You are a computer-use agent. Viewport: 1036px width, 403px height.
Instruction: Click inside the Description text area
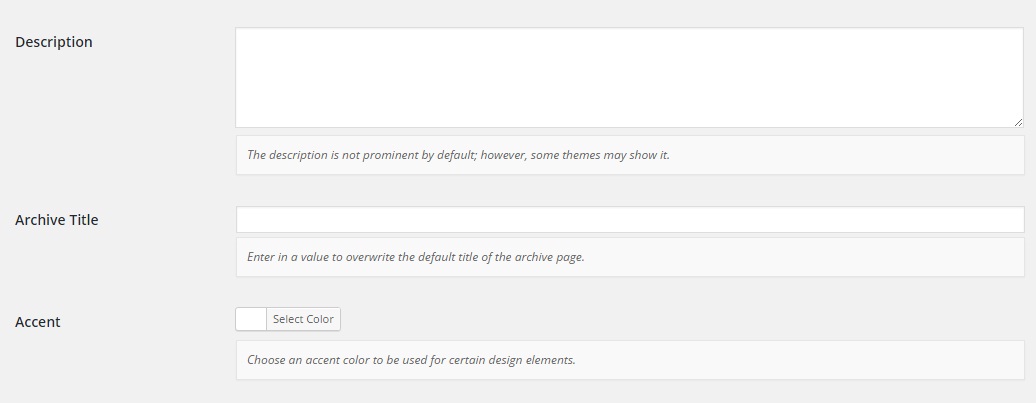click(x=630, y=77)
